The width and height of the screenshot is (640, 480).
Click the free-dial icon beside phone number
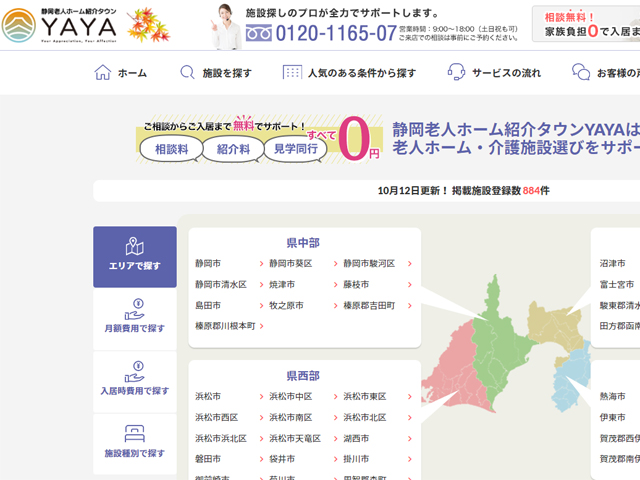259,33
